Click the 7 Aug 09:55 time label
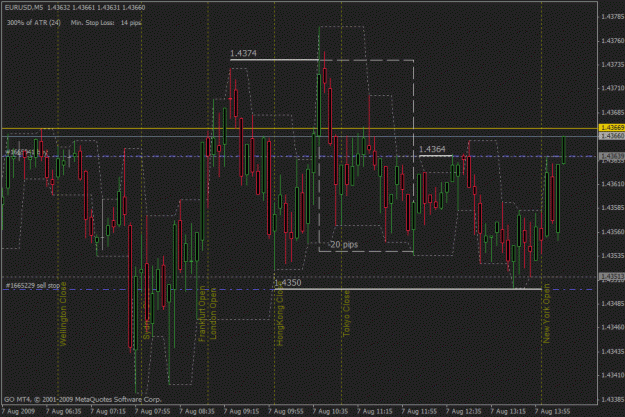This screenshot has height=417, width=625. pos(286,411)
